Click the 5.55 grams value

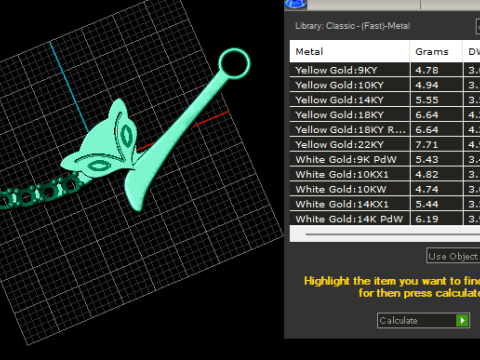427,100
